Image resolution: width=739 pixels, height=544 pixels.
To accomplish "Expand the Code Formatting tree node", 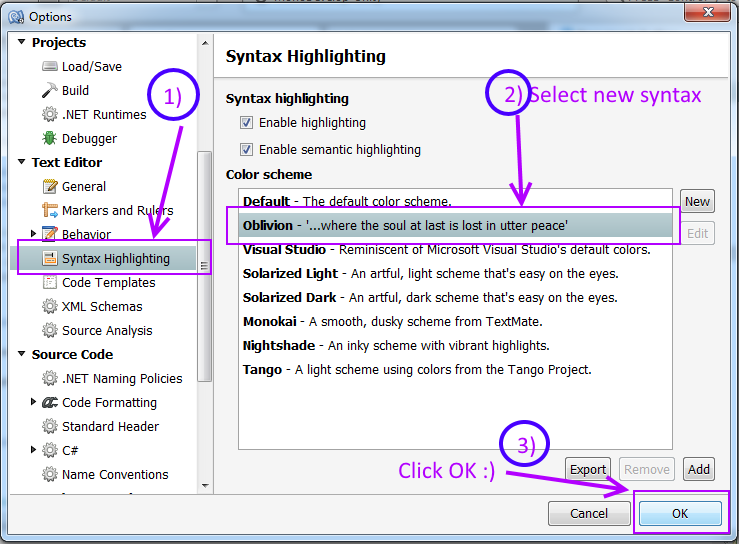I will point(33,402).
